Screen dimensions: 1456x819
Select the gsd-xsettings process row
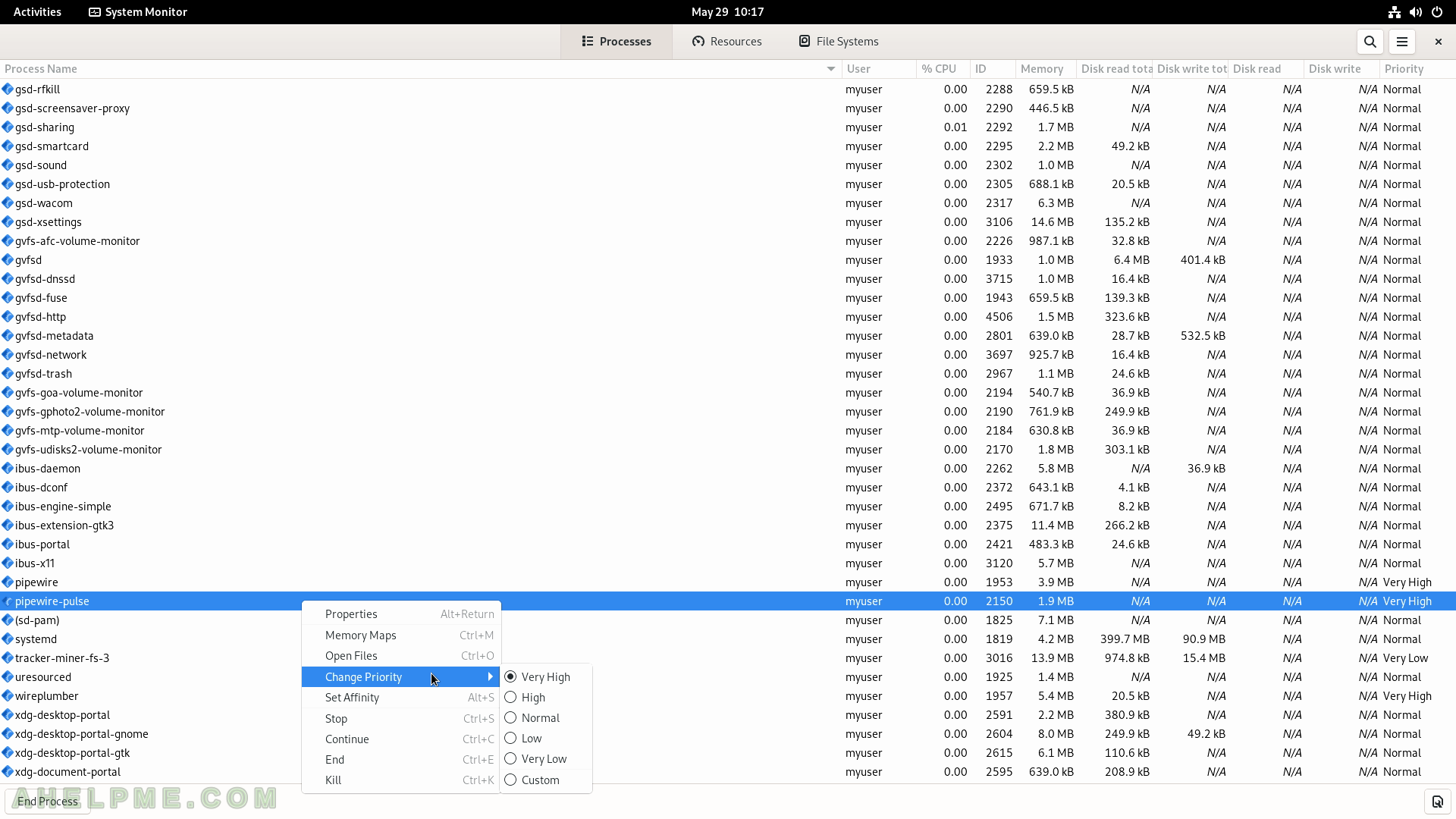click(727, 222)
